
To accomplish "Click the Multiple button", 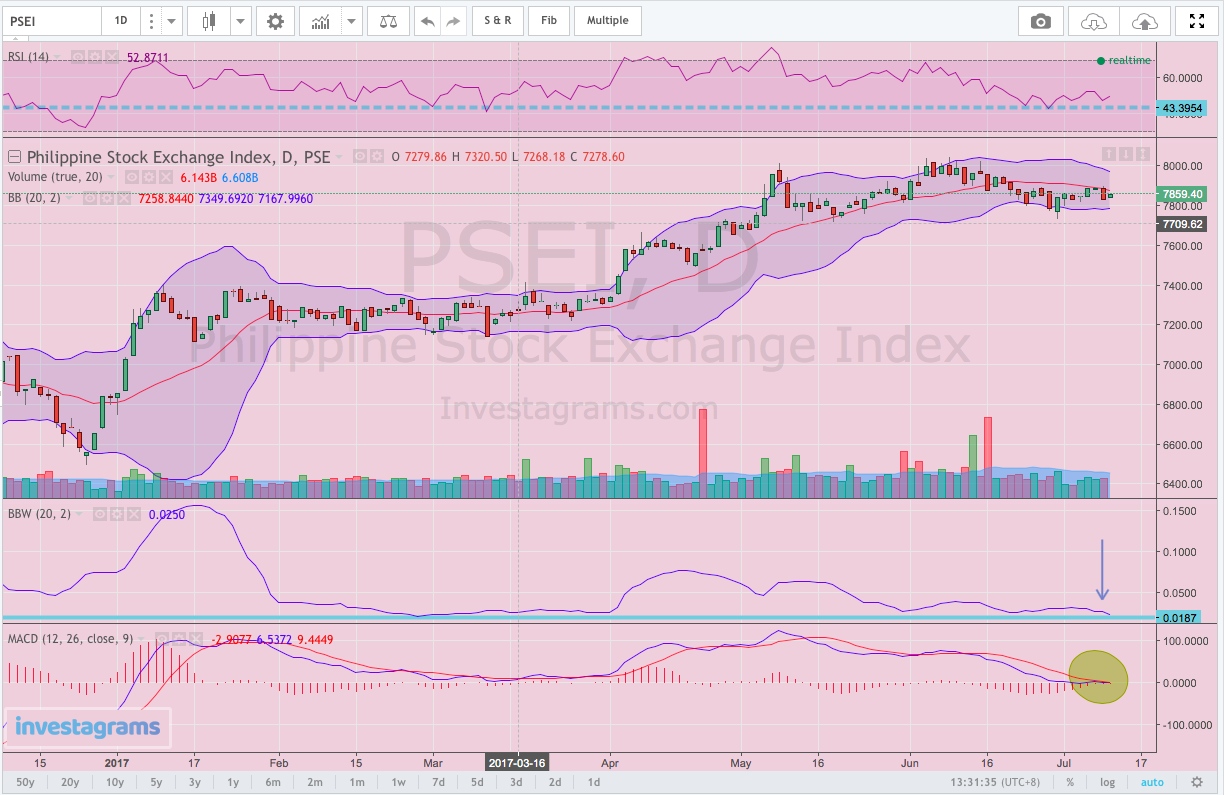I will (608, 20).
